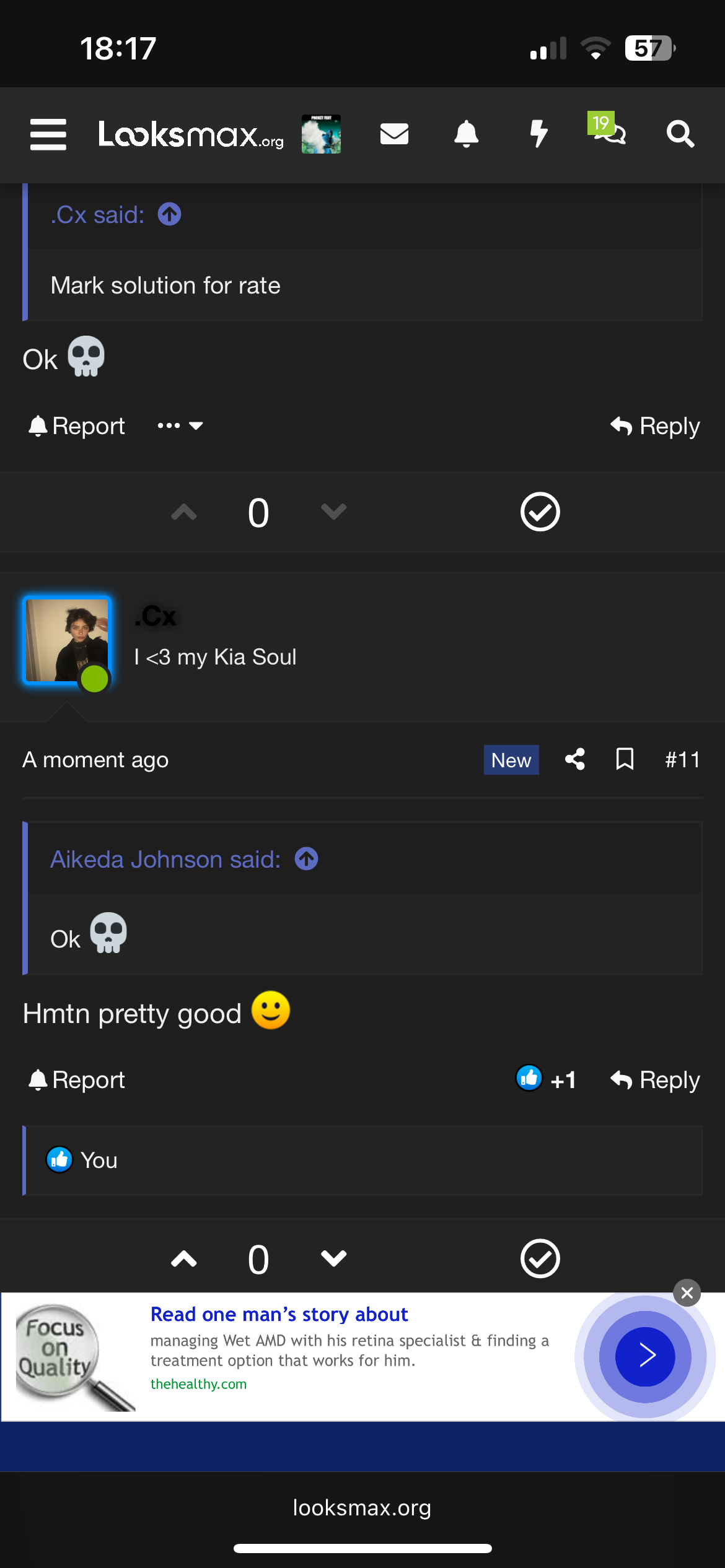
Task: Open .Cx's profile picture
Action: click(x=66, y=640)
